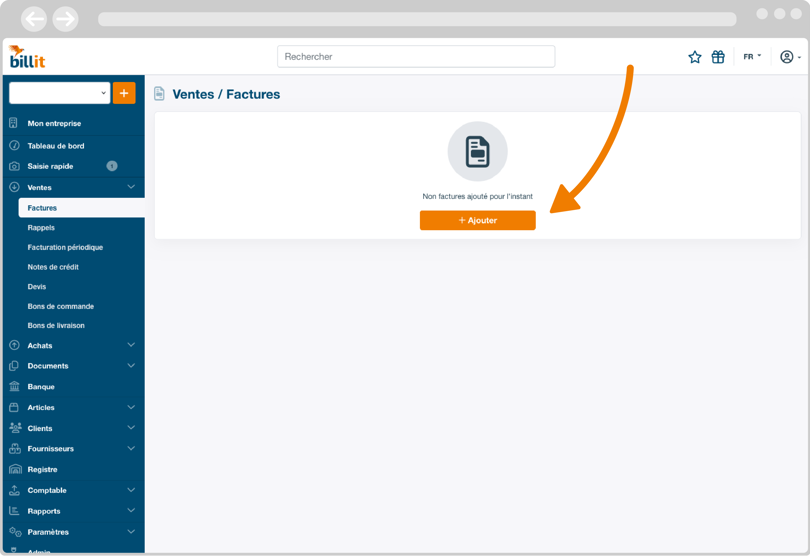This screenshot has width=810, height=556.
Task: Click the Registre icon in sidebar
Action: [x=14, y=469]
